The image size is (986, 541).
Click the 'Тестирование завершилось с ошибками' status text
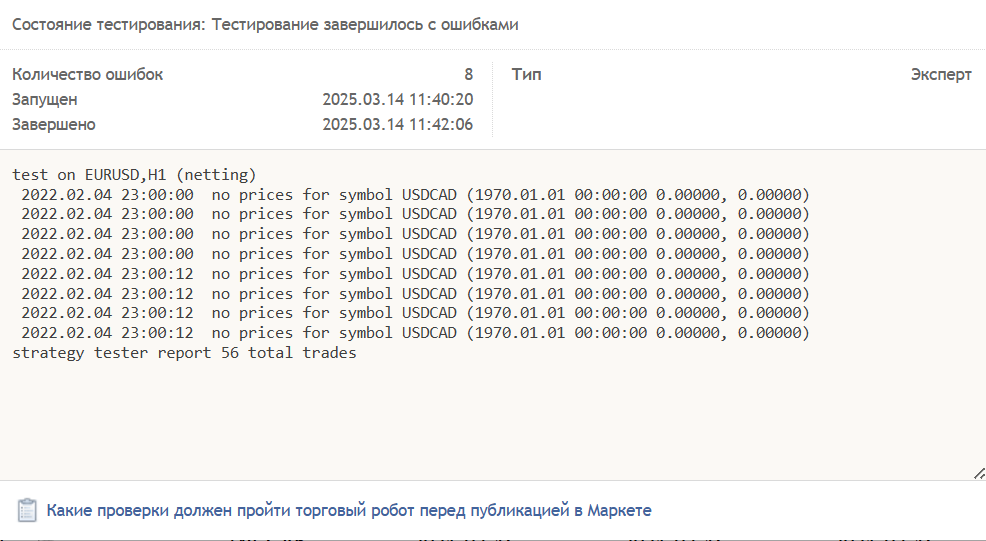[364, 23]
